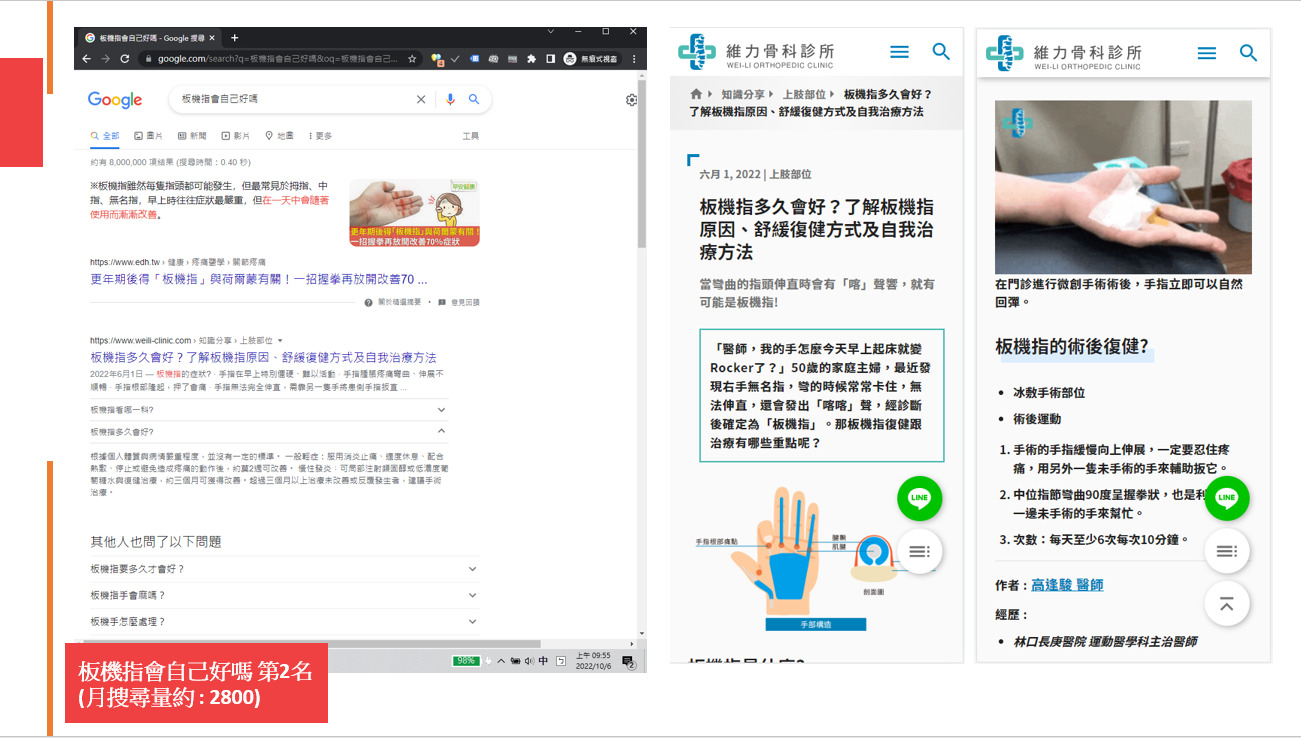Open the 上肢部位 breadcrumb link
Screen dimensions: 1301x738
click(804, 94)
